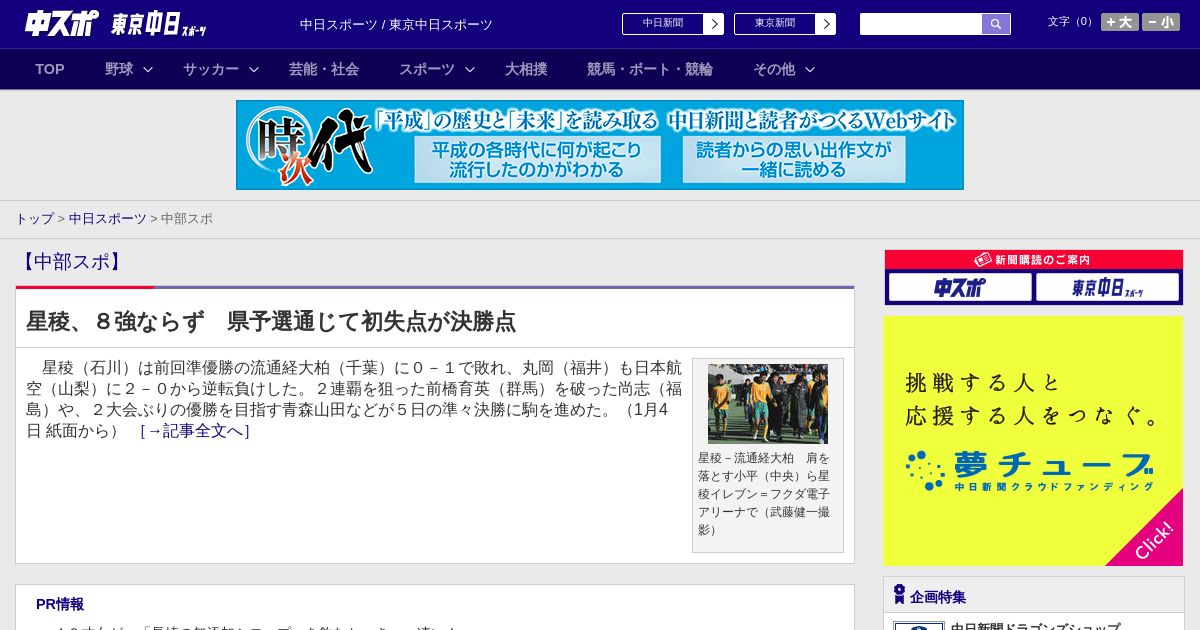Click arrow next to 東京新聞 button
The height and width of the screenshot is (630, 1200).
pyautogui.click(x=826, y=24)
